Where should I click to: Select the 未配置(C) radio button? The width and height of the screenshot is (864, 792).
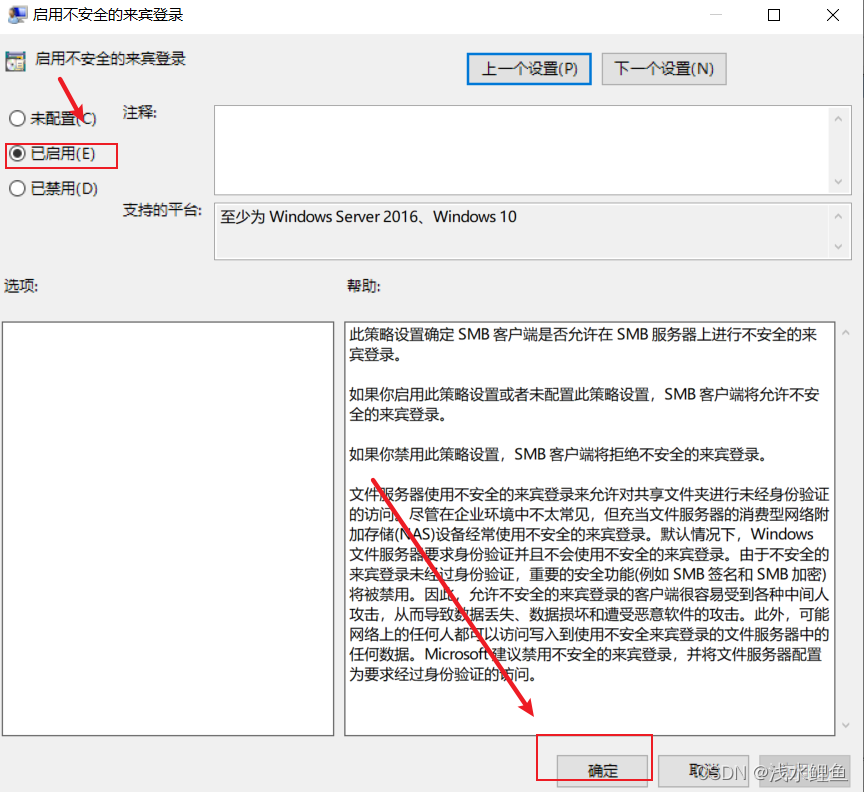(x=17, y=118)
